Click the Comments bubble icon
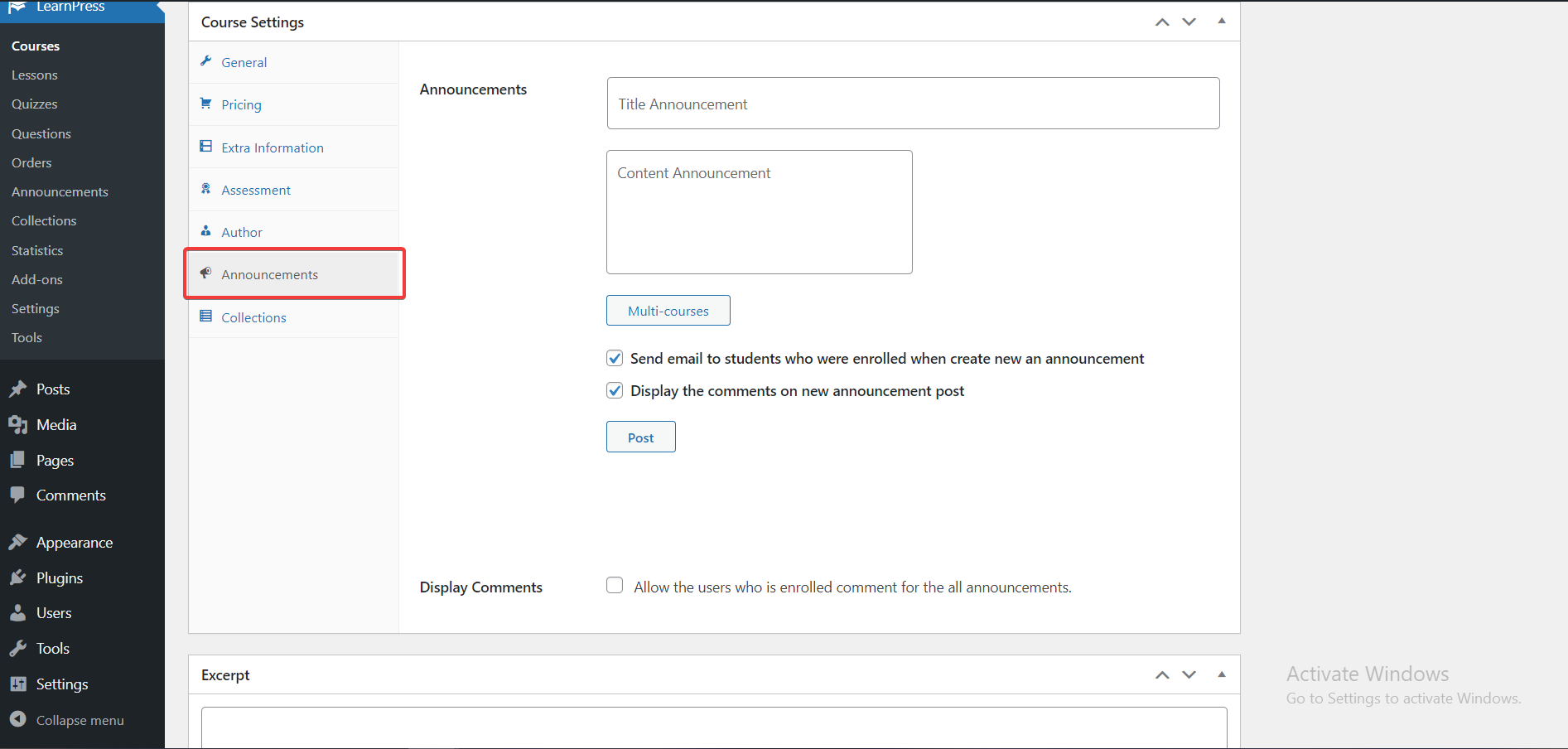Image resolution: width=1568 pixels, height=749 pixels. pyautogui.click(x=17, y=495)
